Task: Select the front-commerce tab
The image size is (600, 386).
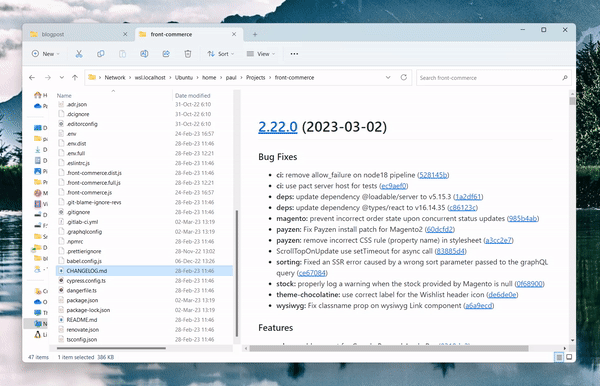Action: (189, 34)
